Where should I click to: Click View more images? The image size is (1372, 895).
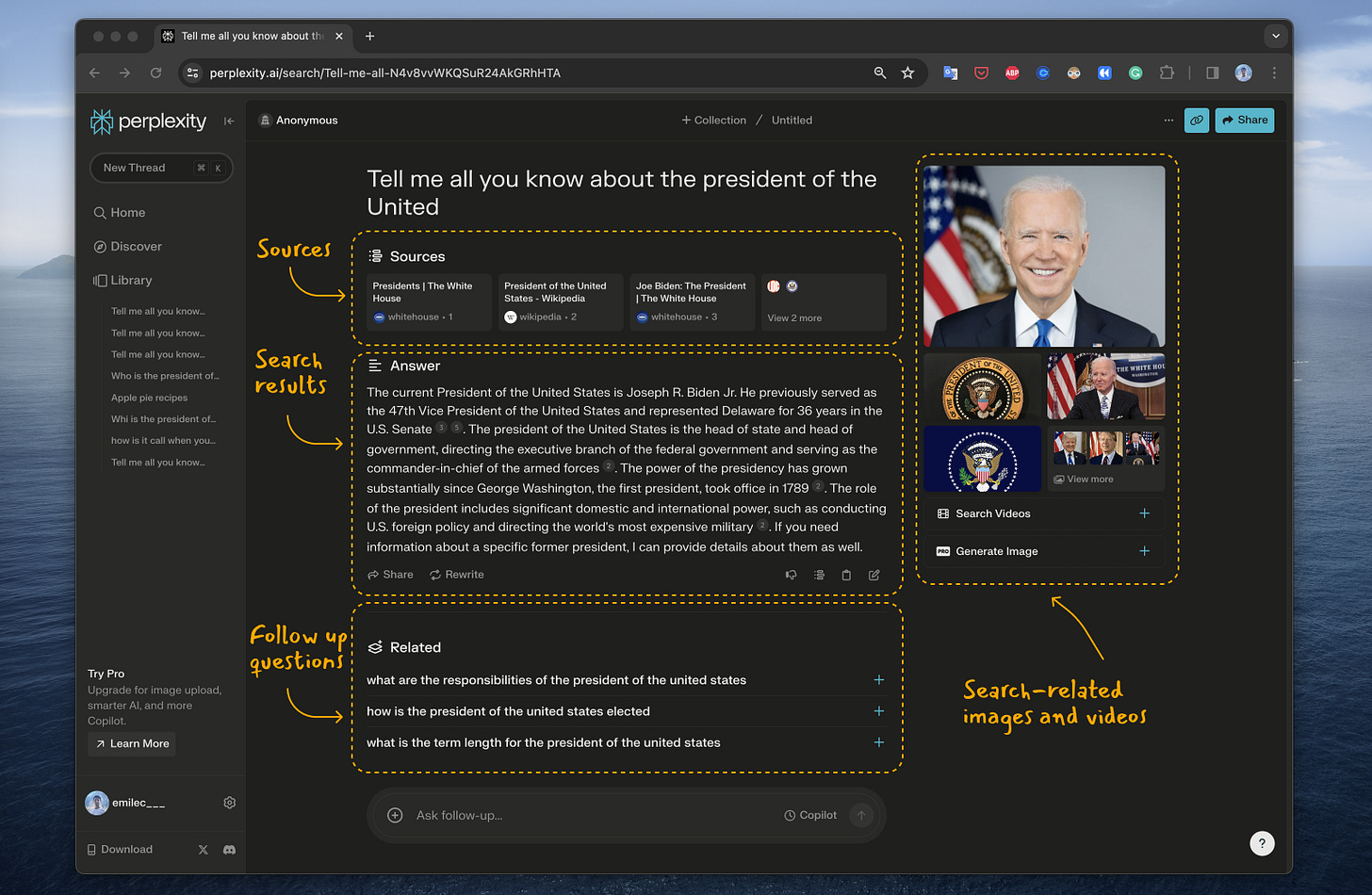pyautogui.click(x=1106, y=459)
